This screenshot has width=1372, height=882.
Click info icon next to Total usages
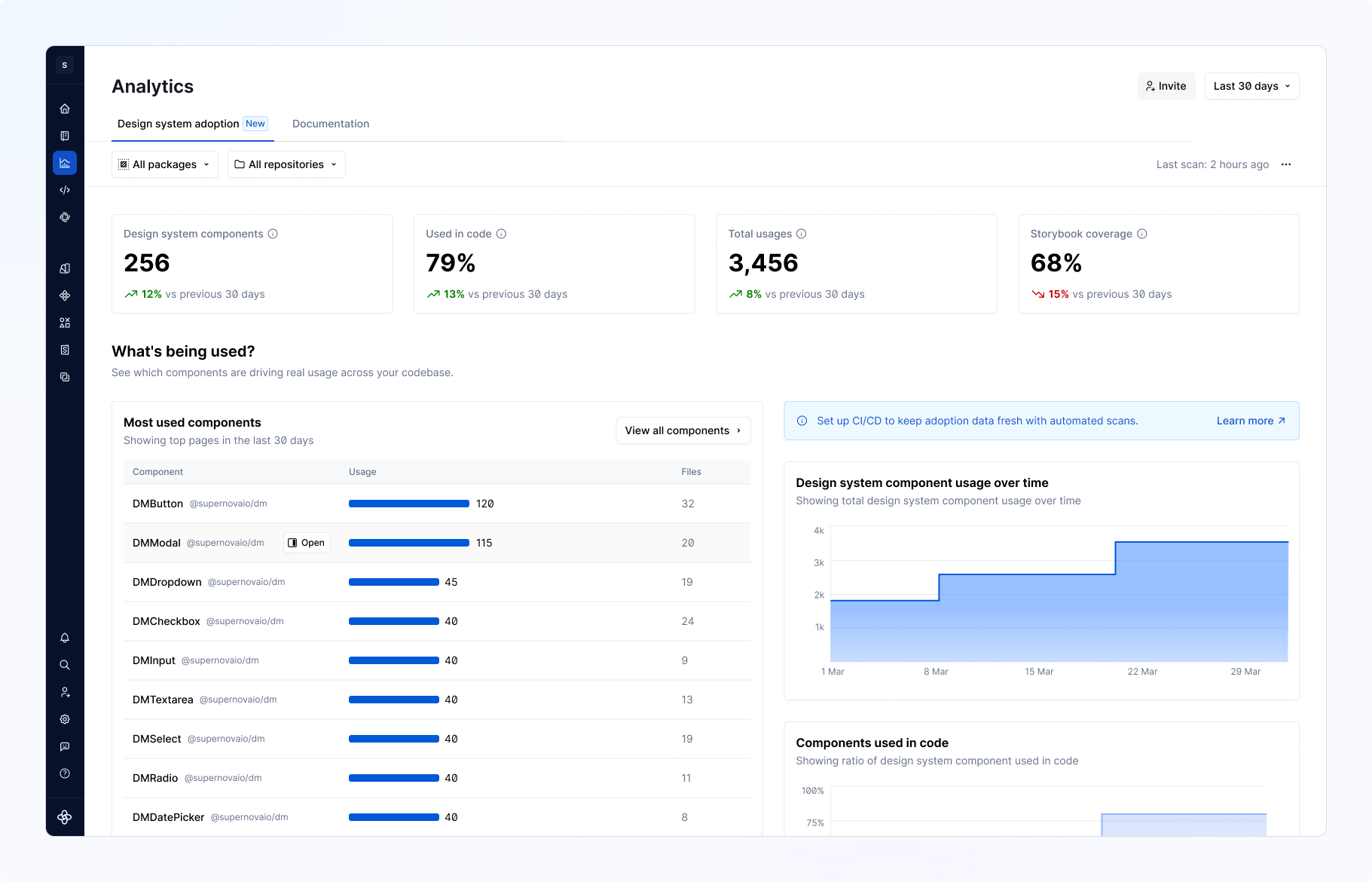pyautogui.click(x=802, y=234)
